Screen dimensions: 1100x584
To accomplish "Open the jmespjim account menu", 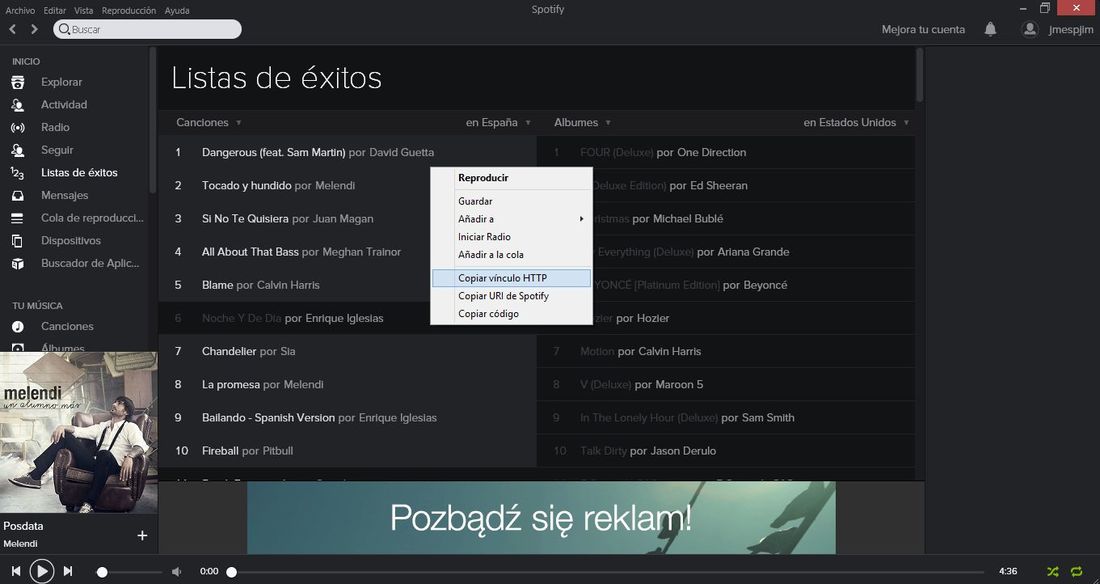I will pos(1071,29).
